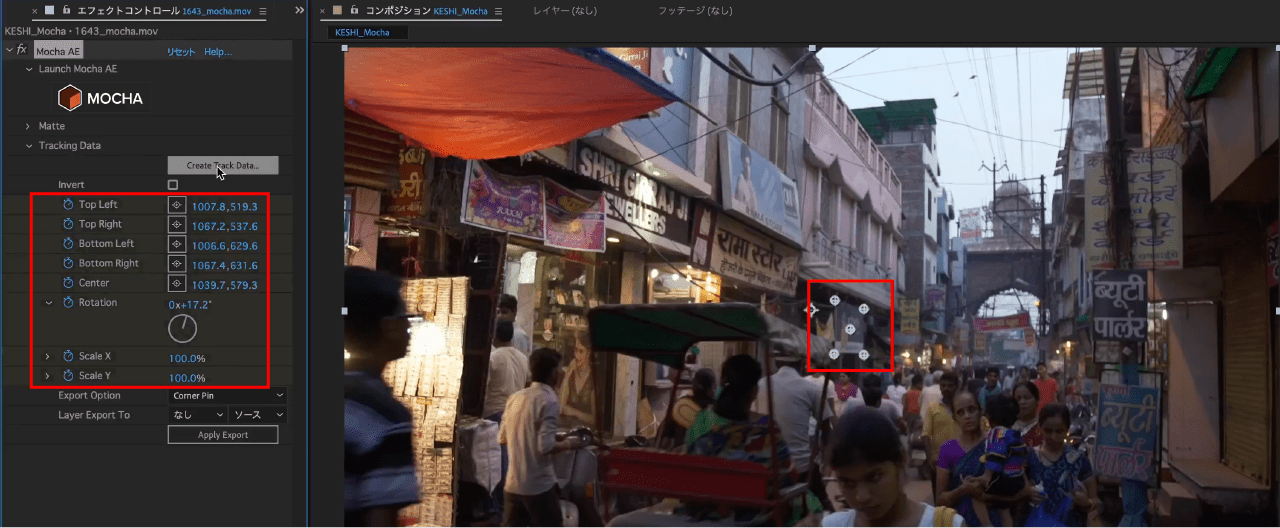Open the Composition panel menu icon

(498, 11)
